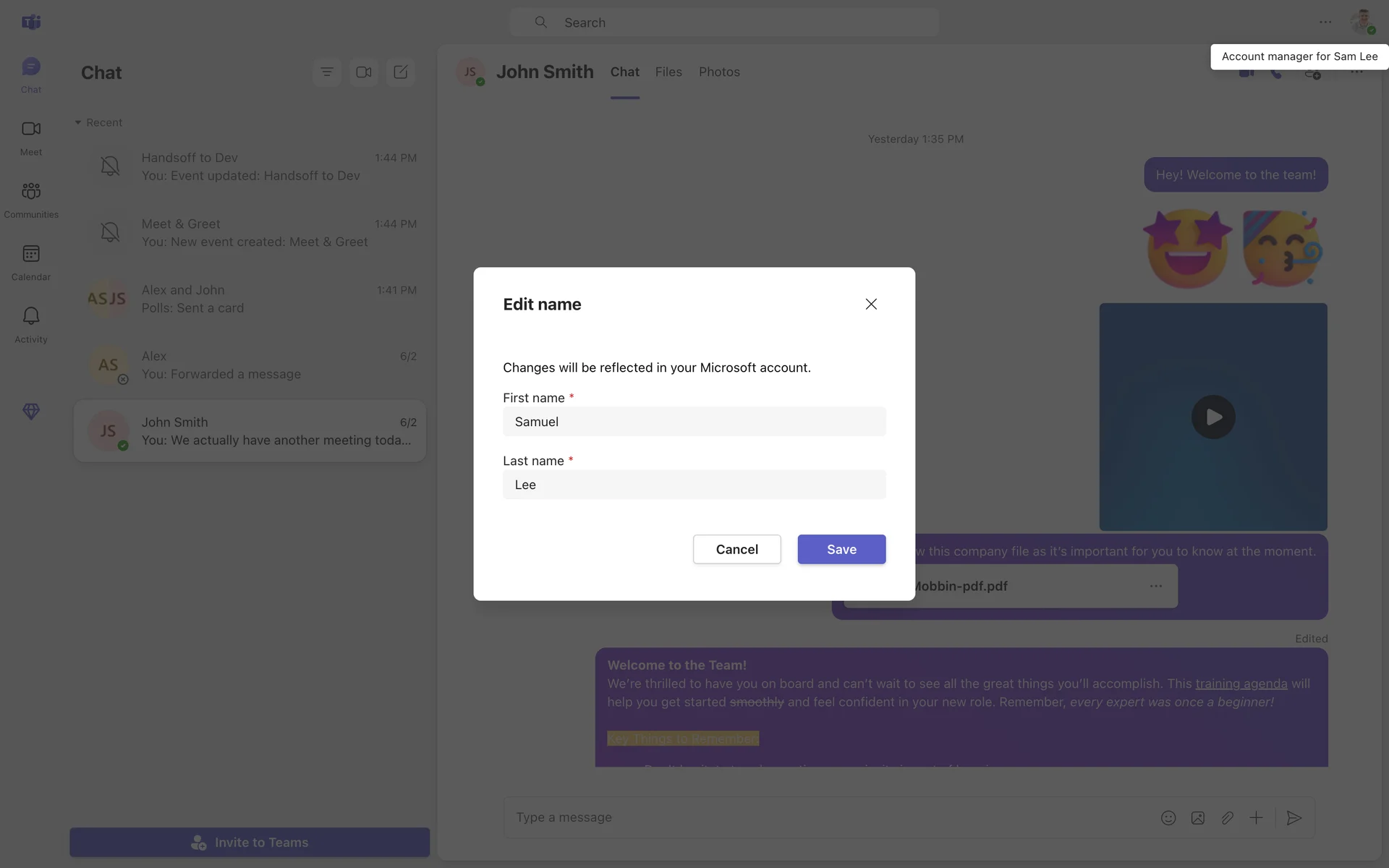
Task: Start a new chat with compose icon
Action: [x=400, y=72]
